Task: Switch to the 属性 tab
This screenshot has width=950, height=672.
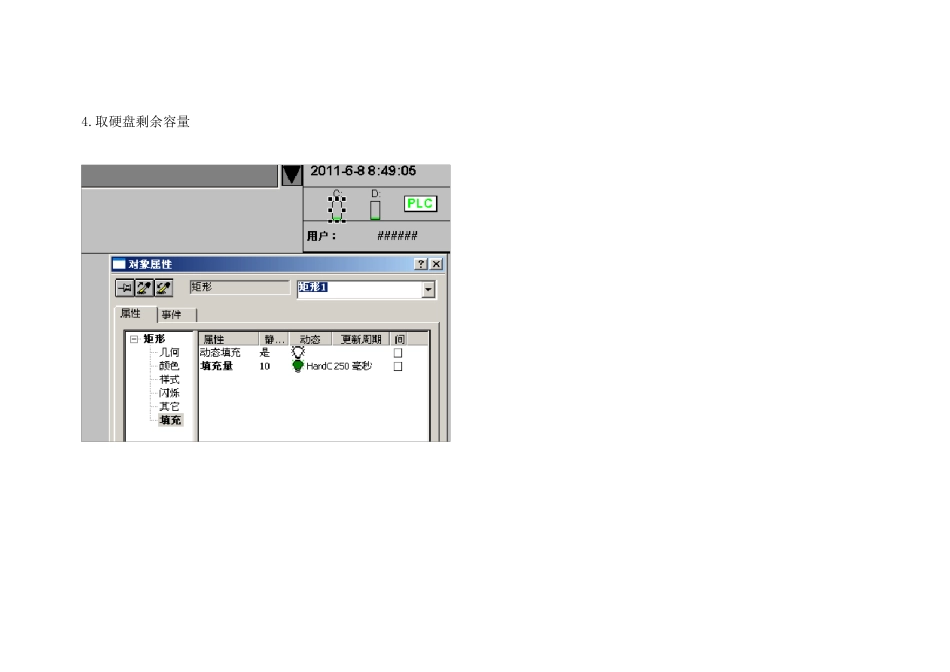Action: click(x=130, y=313)
